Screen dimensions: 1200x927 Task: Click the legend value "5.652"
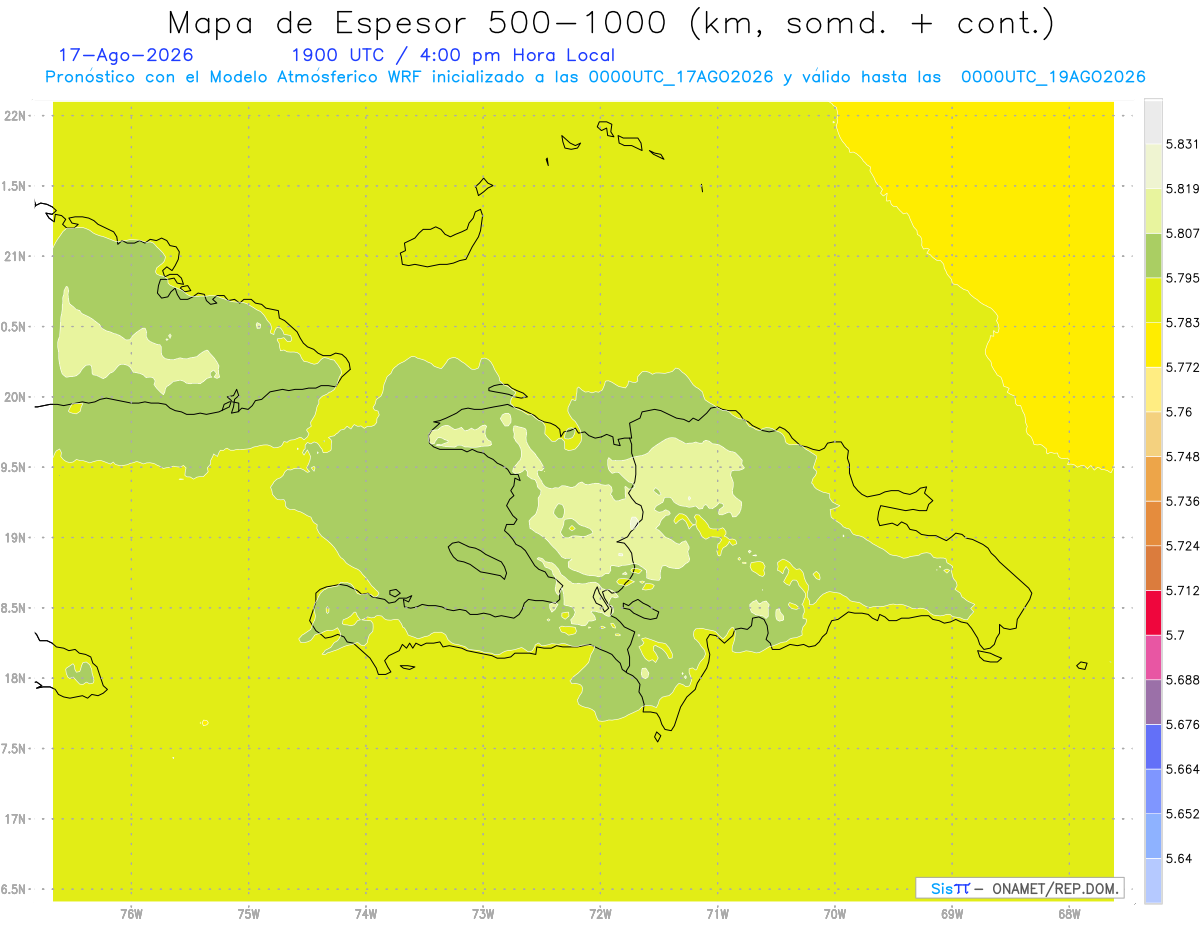(1182, 814)
